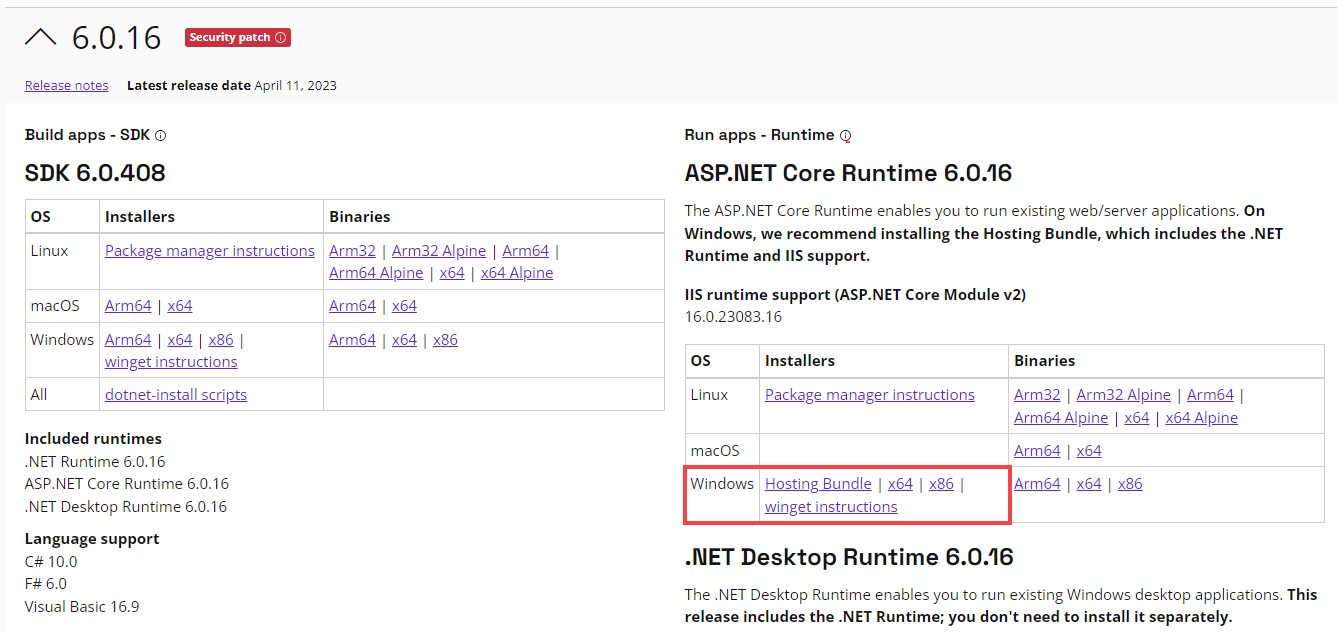Click 'ASP.NET Core Runtime 6.0.16' under Included runtimes
The width and height of the screenshot is (1337, 632).
click(127, 484)
